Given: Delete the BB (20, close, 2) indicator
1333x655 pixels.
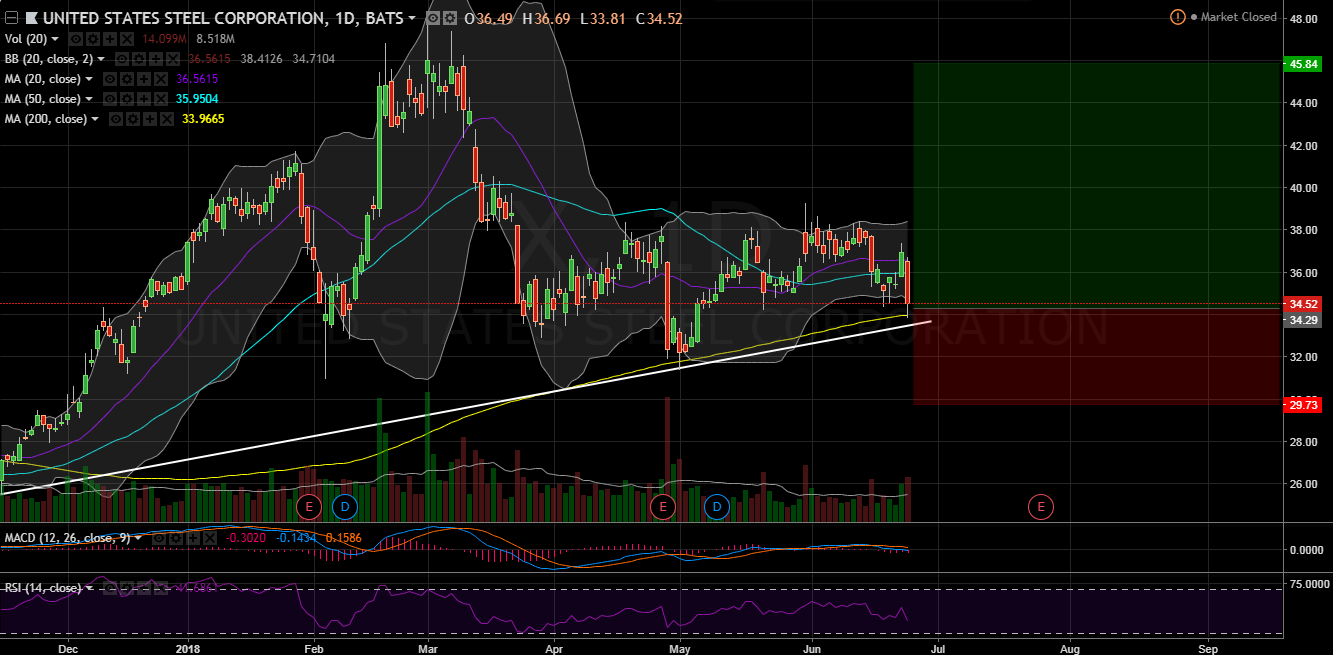Looking at the screenshot, I should [172, 59].
